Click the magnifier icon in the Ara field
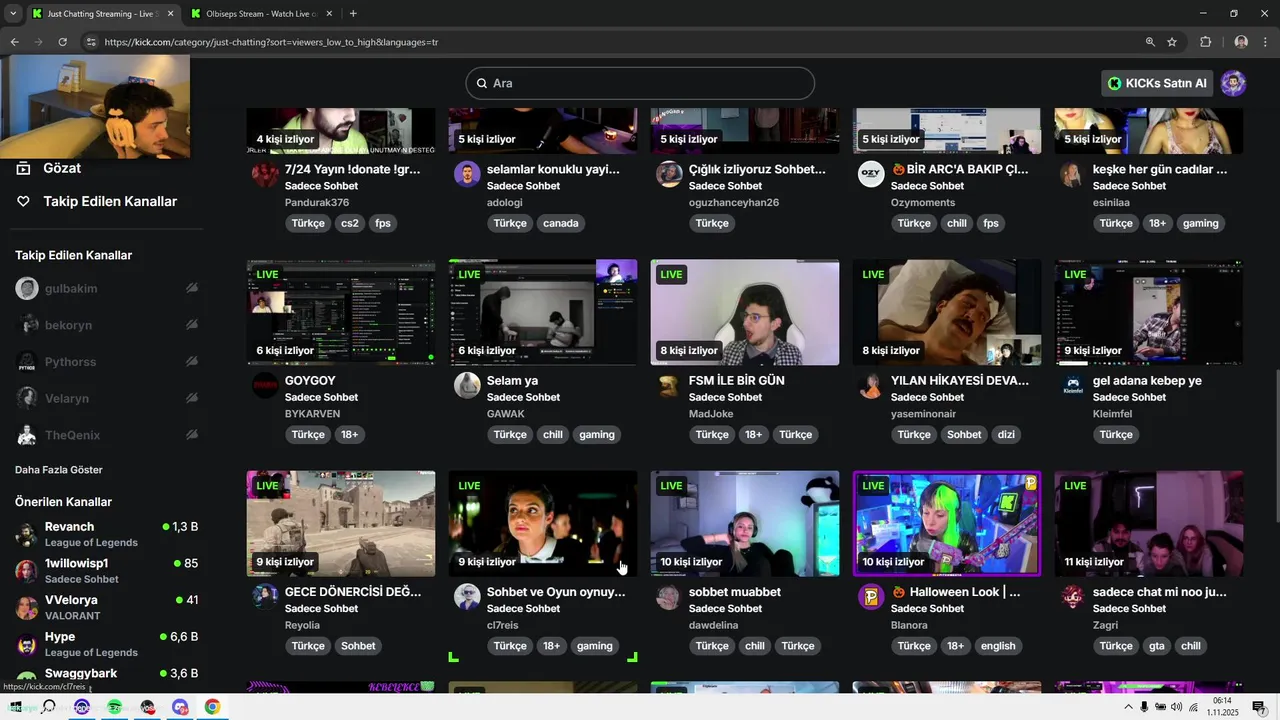The height and width of the screenshot is (720, 1280). [x=481, y=83]
